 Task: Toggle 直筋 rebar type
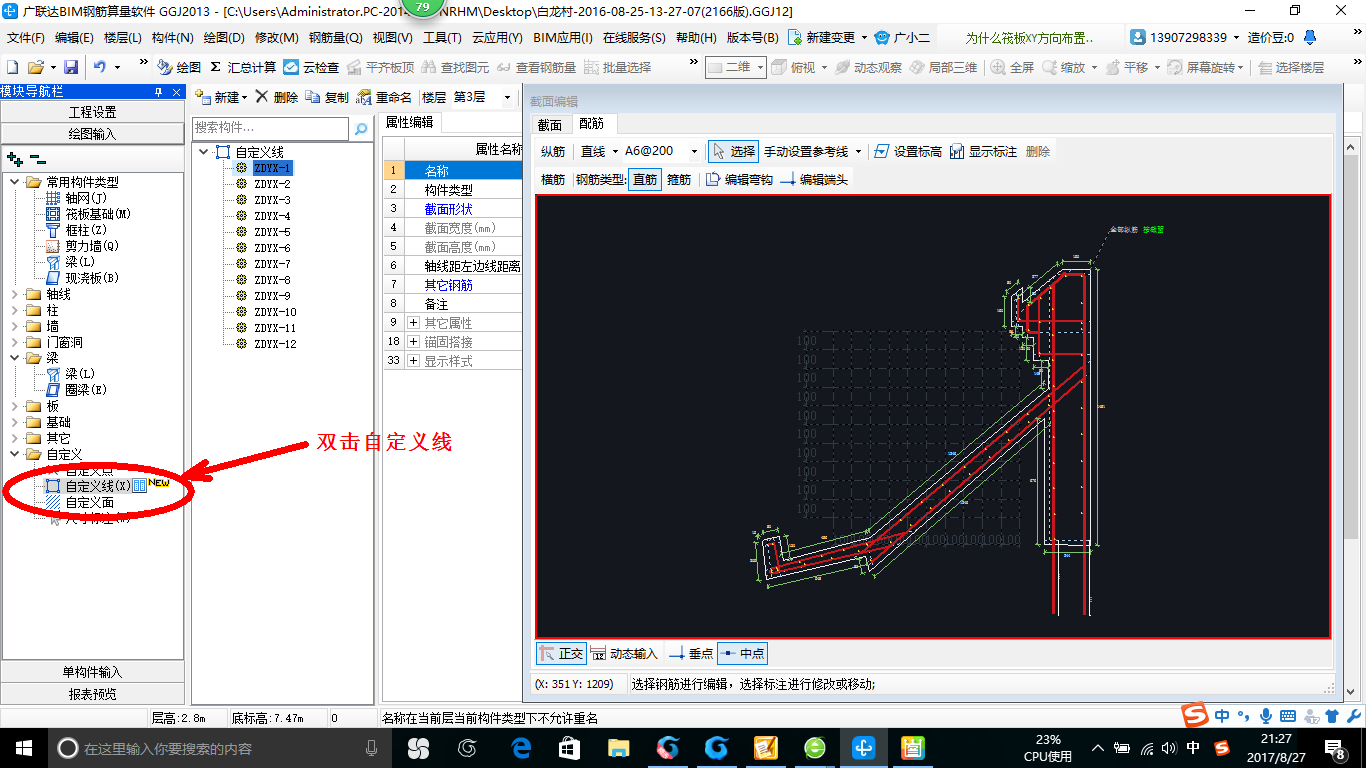tap(645, 179)
